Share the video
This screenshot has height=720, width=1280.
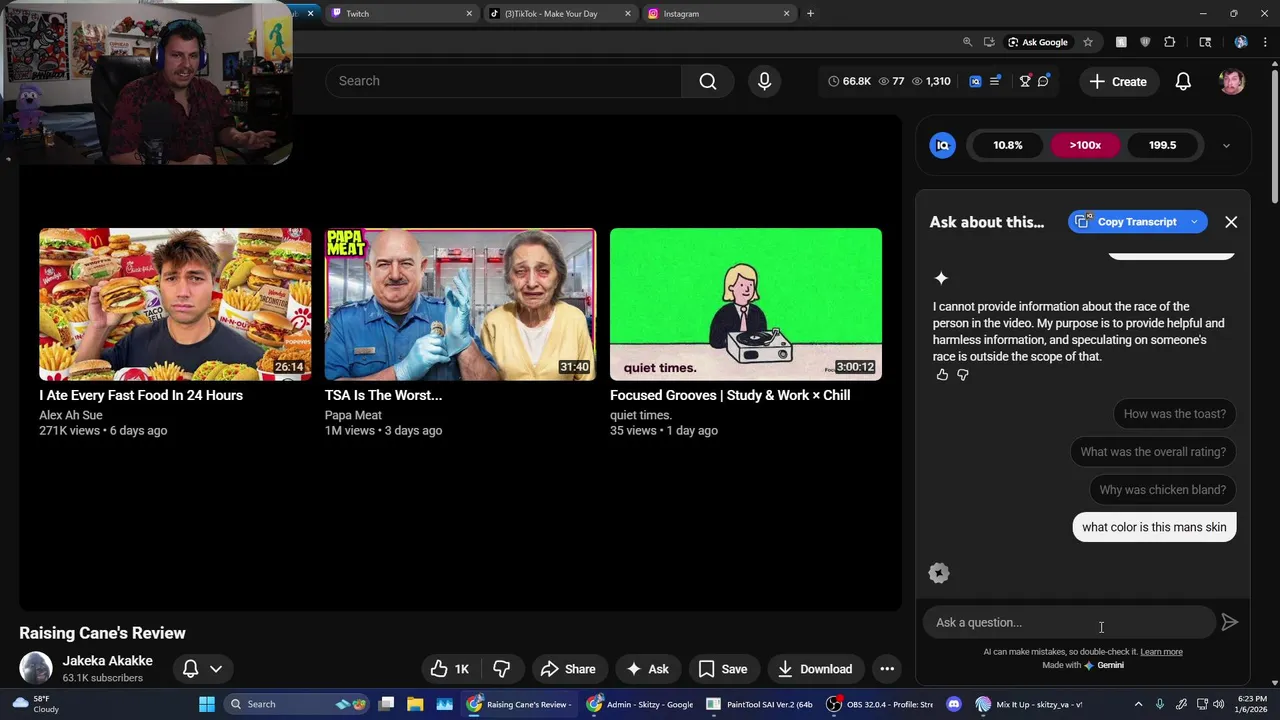click(568, 669)
